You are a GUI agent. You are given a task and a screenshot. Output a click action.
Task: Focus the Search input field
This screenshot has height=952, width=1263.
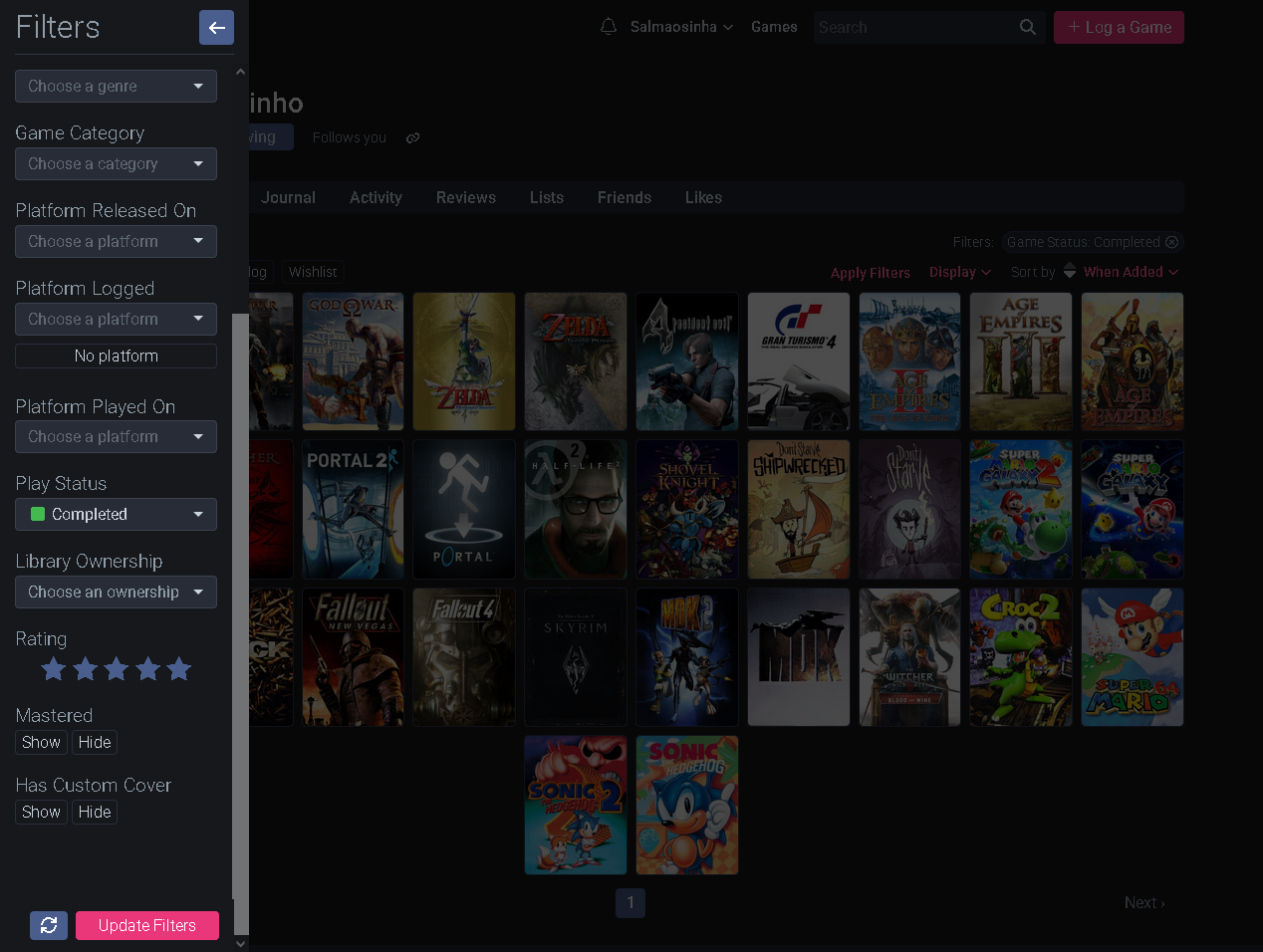click(x=911, y=27)
